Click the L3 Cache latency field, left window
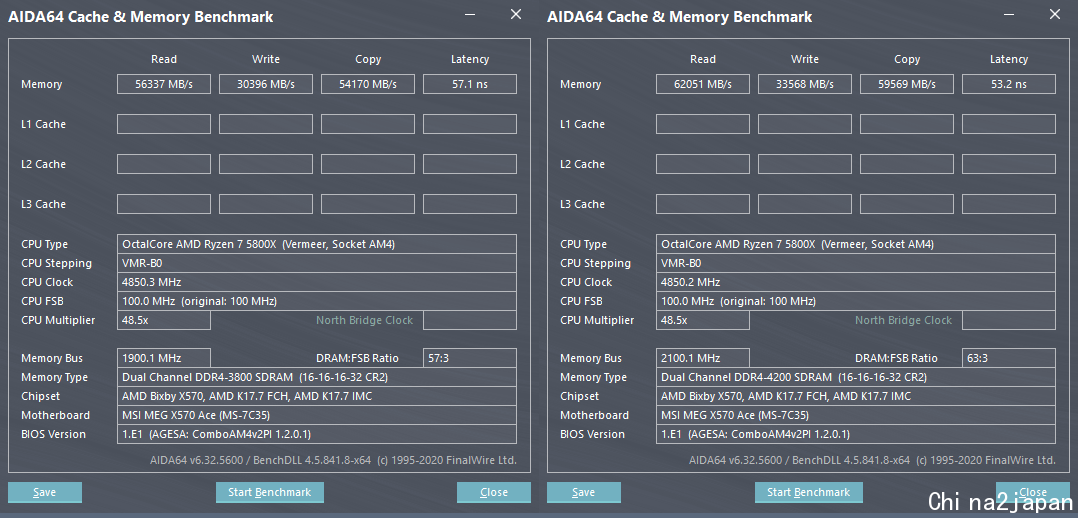This screenshot has width=1078, height=518. pos(470,204)
